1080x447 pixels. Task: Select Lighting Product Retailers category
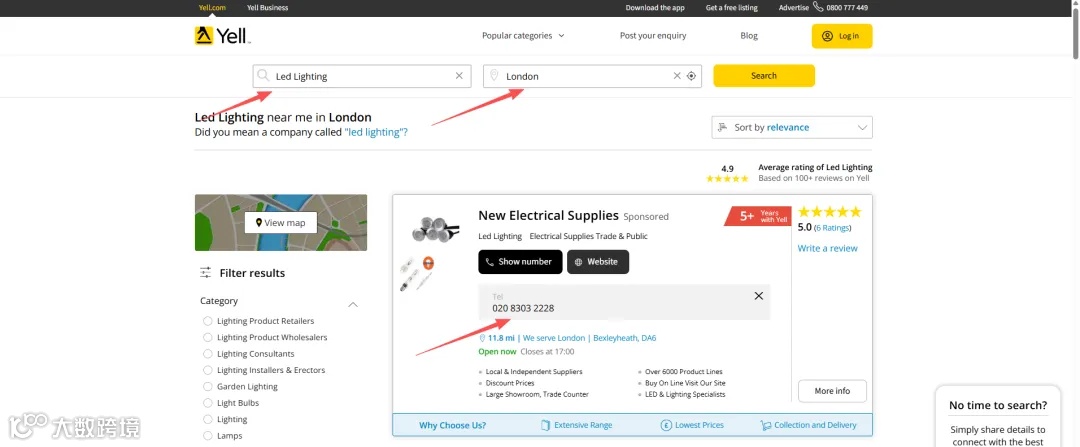(208, 321)
